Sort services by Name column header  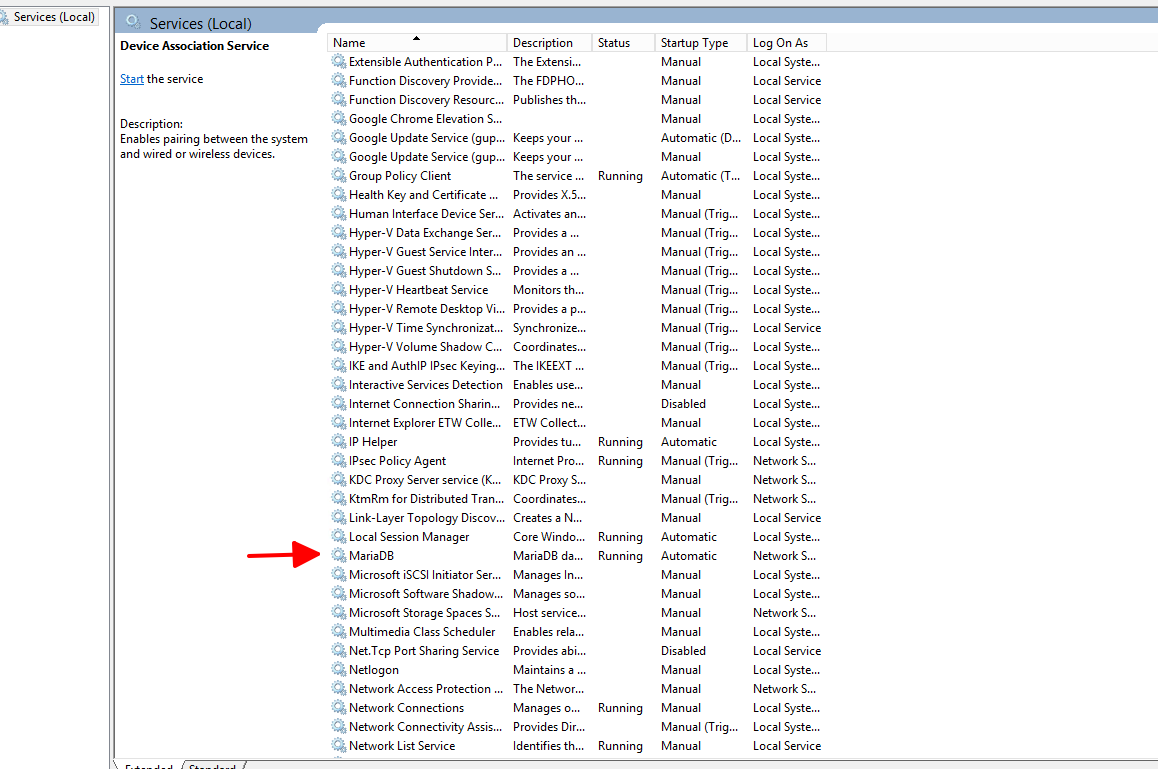click(x=417, y=43)
